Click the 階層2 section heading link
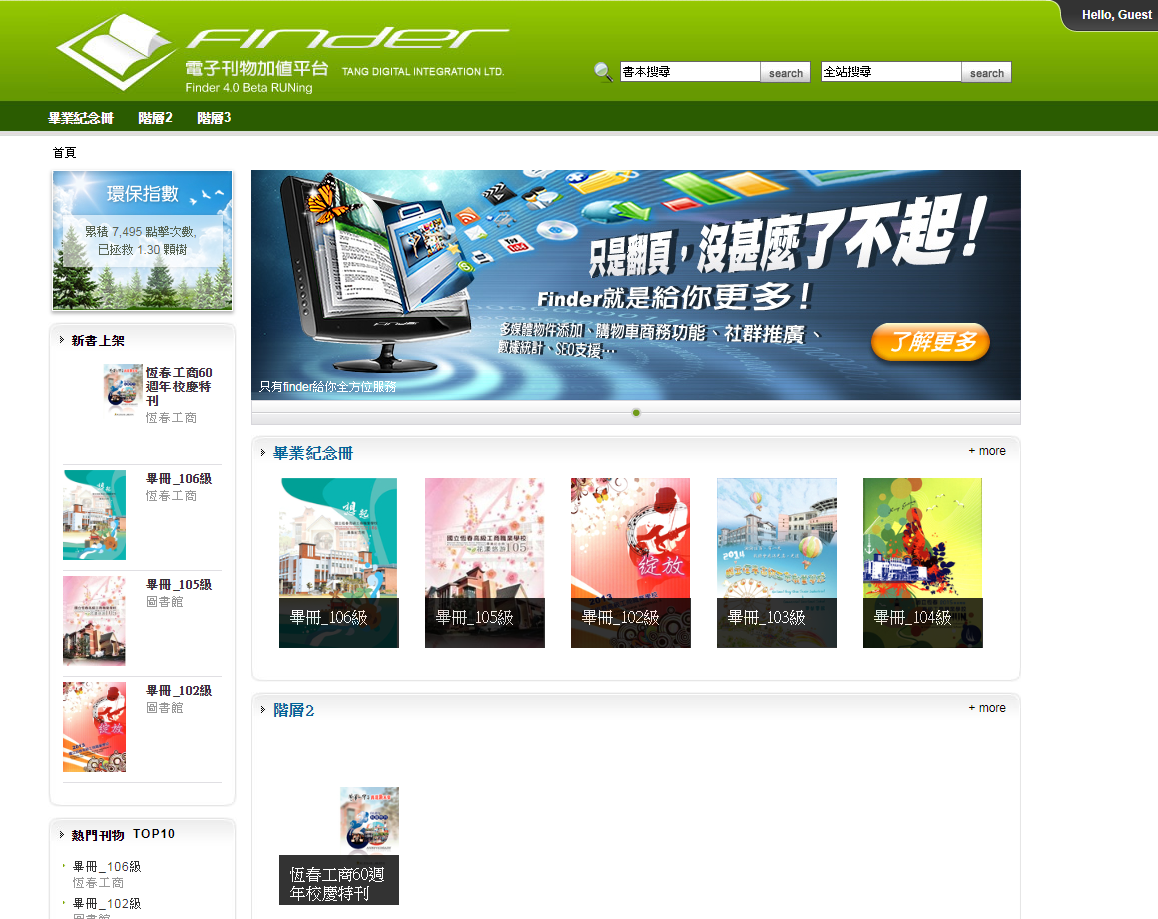This screenshot has width=1158, height=919. (294, 710)
